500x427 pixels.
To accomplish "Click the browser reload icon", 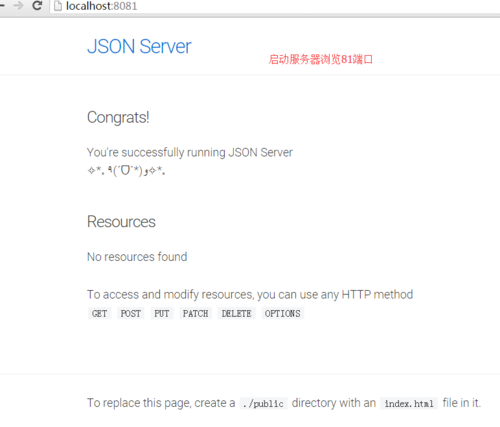I will pyautogui.click(x=37, y=5).
